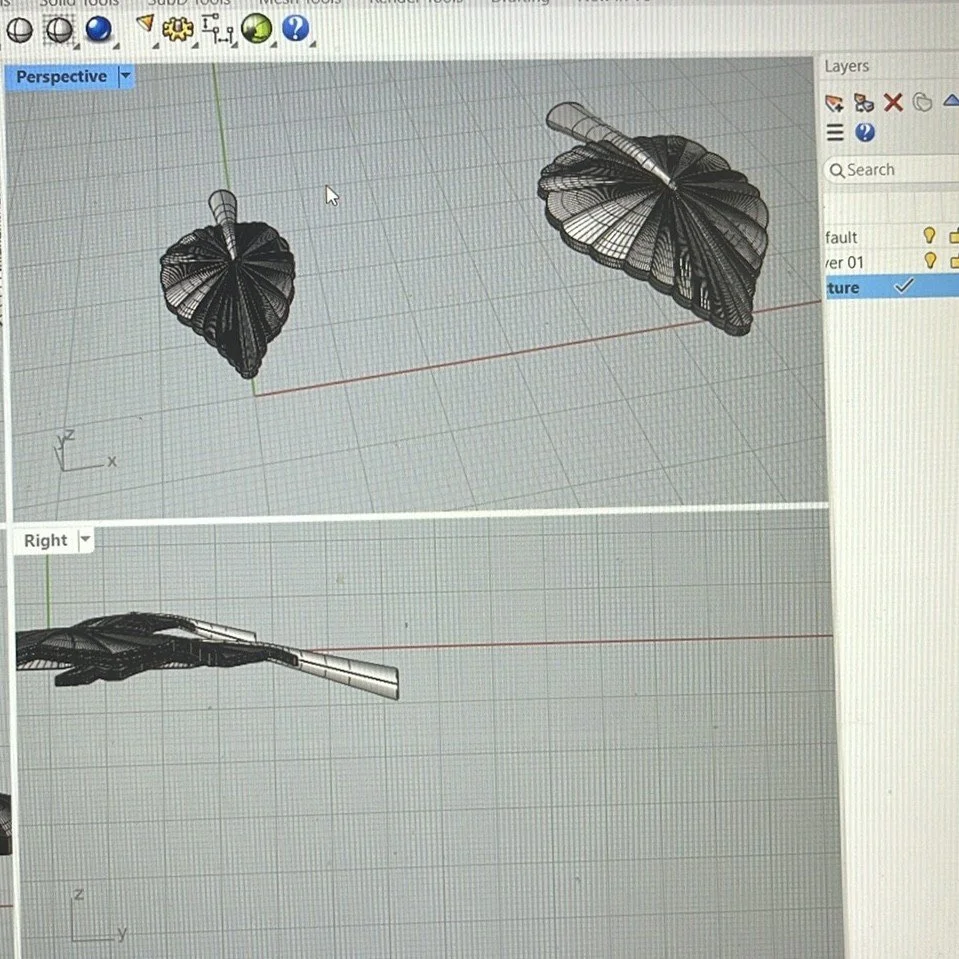This screenshot has height=959, width=959.
Task: Click the layer Search input field
Action: coord(891,169)
